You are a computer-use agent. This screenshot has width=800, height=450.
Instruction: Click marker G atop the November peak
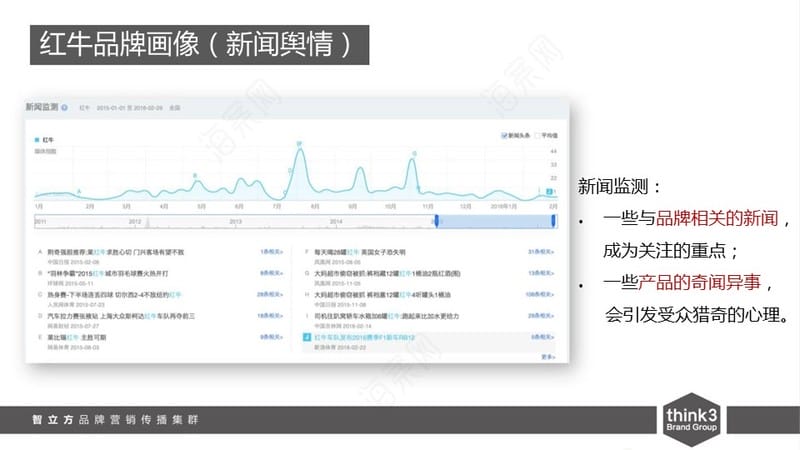[414, 154]
